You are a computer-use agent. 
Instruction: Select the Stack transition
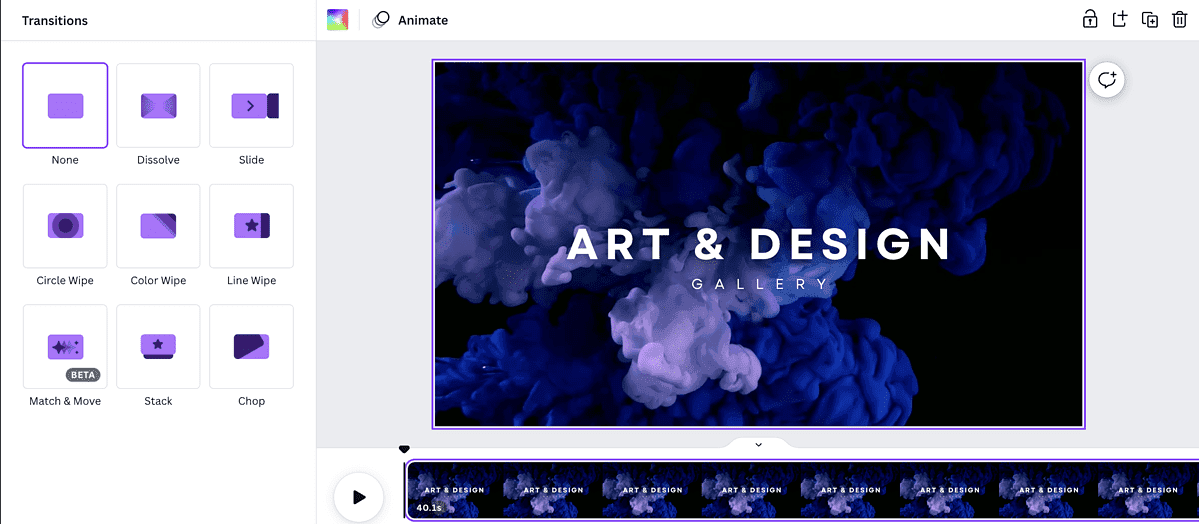click(x=158, y=346)
